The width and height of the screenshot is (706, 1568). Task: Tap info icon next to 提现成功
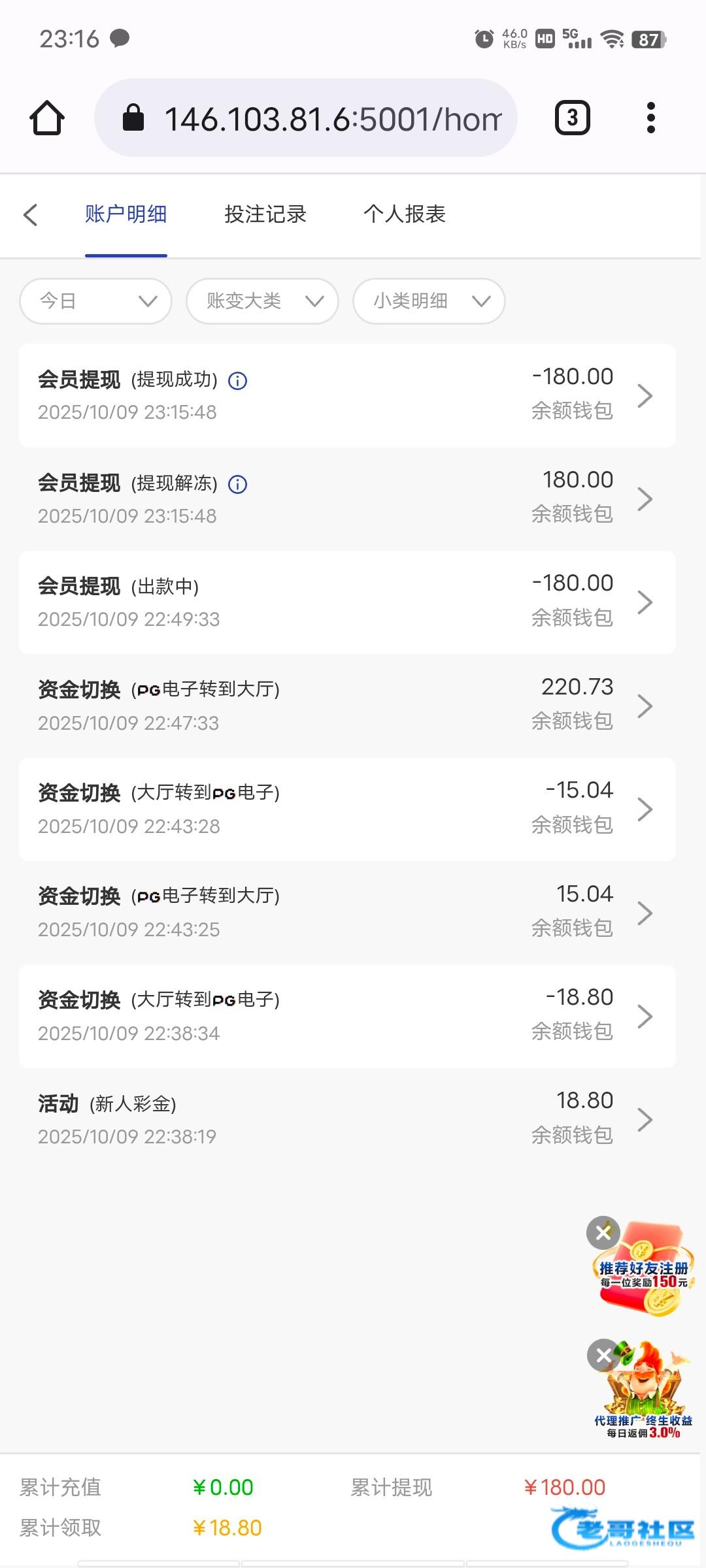(x=237, y=381)
